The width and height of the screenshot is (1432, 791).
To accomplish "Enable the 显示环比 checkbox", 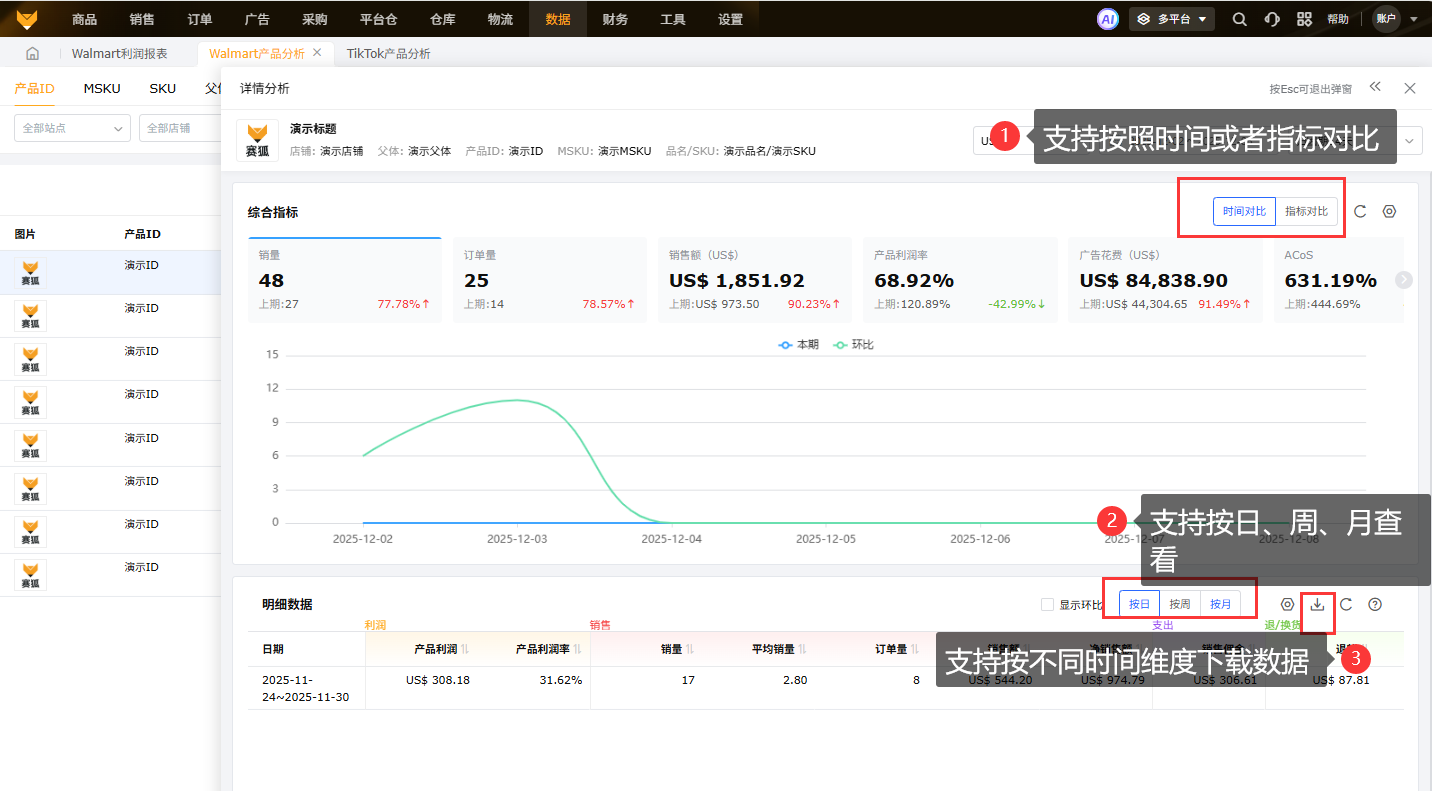I will pyautogui.click(x=1047, y=604).
